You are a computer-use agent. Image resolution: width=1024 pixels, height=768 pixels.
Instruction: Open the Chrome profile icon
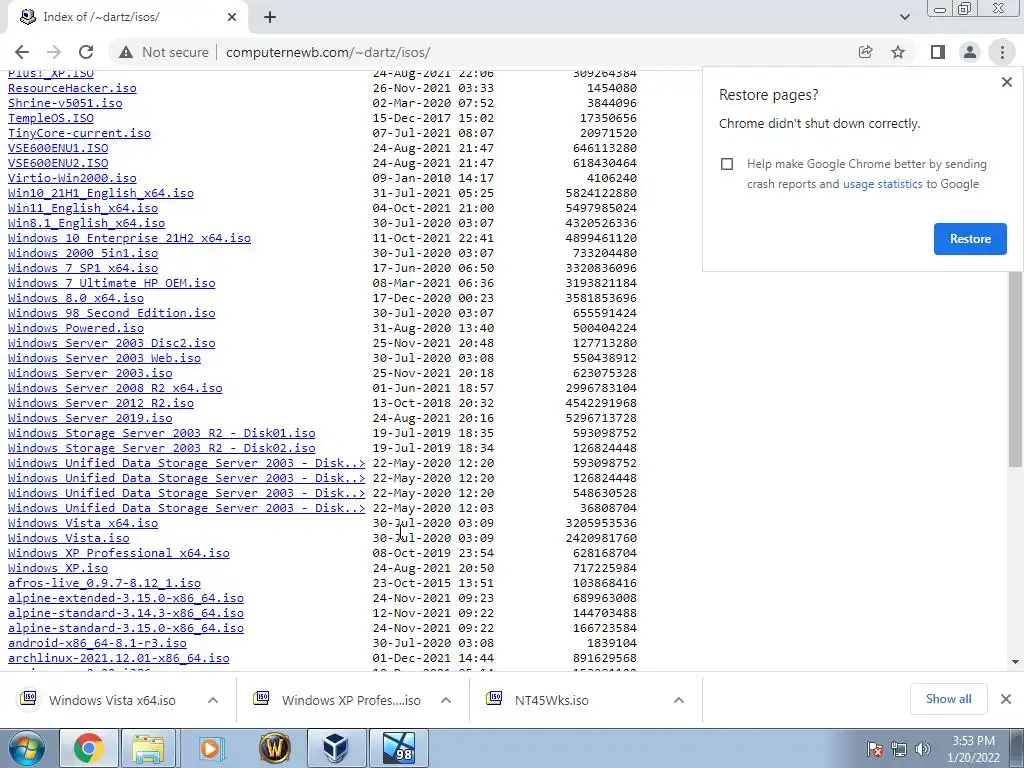970,52
